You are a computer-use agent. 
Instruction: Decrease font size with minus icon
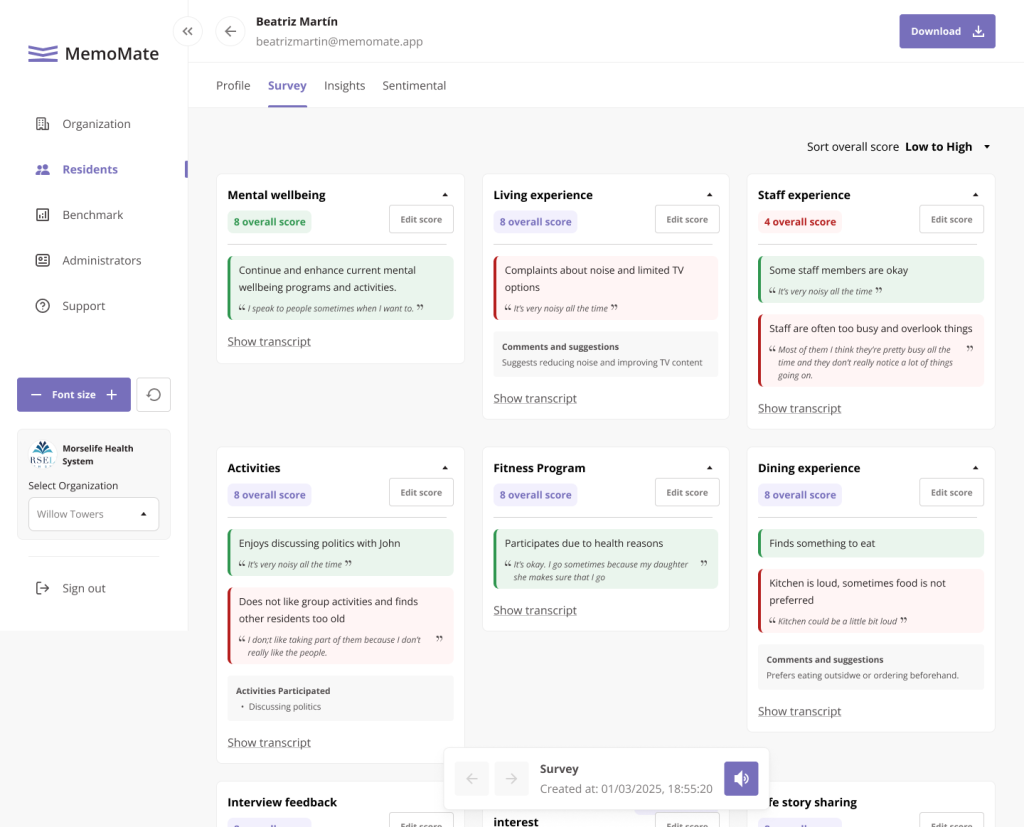36,395
